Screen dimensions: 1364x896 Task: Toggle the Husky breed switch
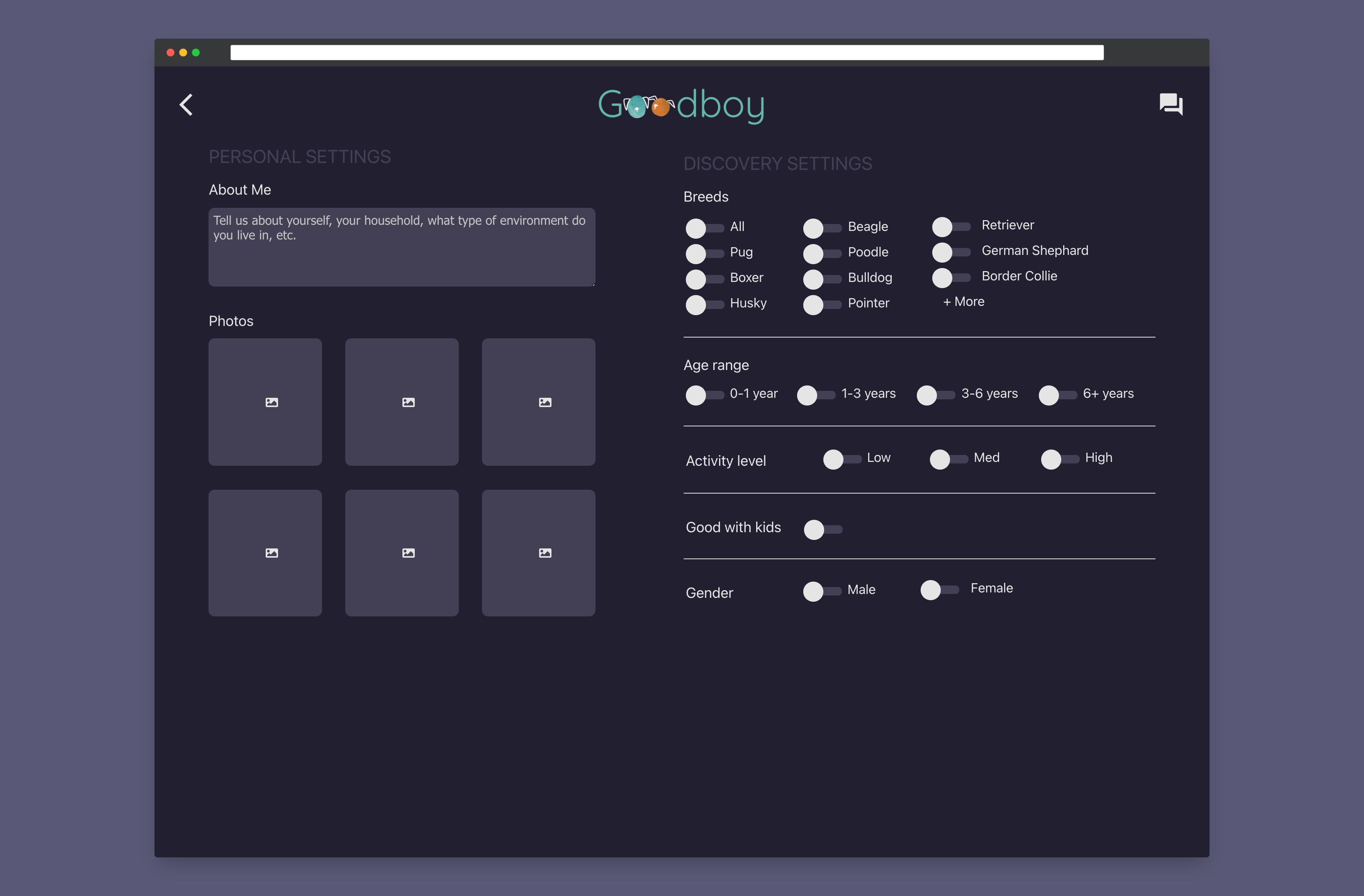tap(704, 304)
